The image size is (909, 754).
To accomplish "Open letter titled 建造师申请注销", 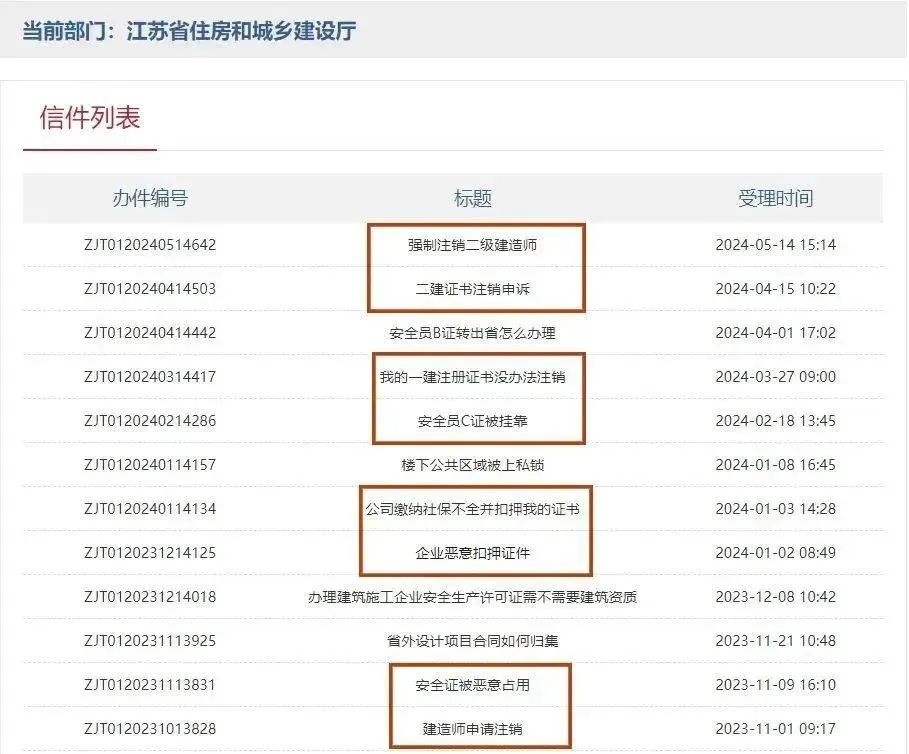I will point(472,729).
